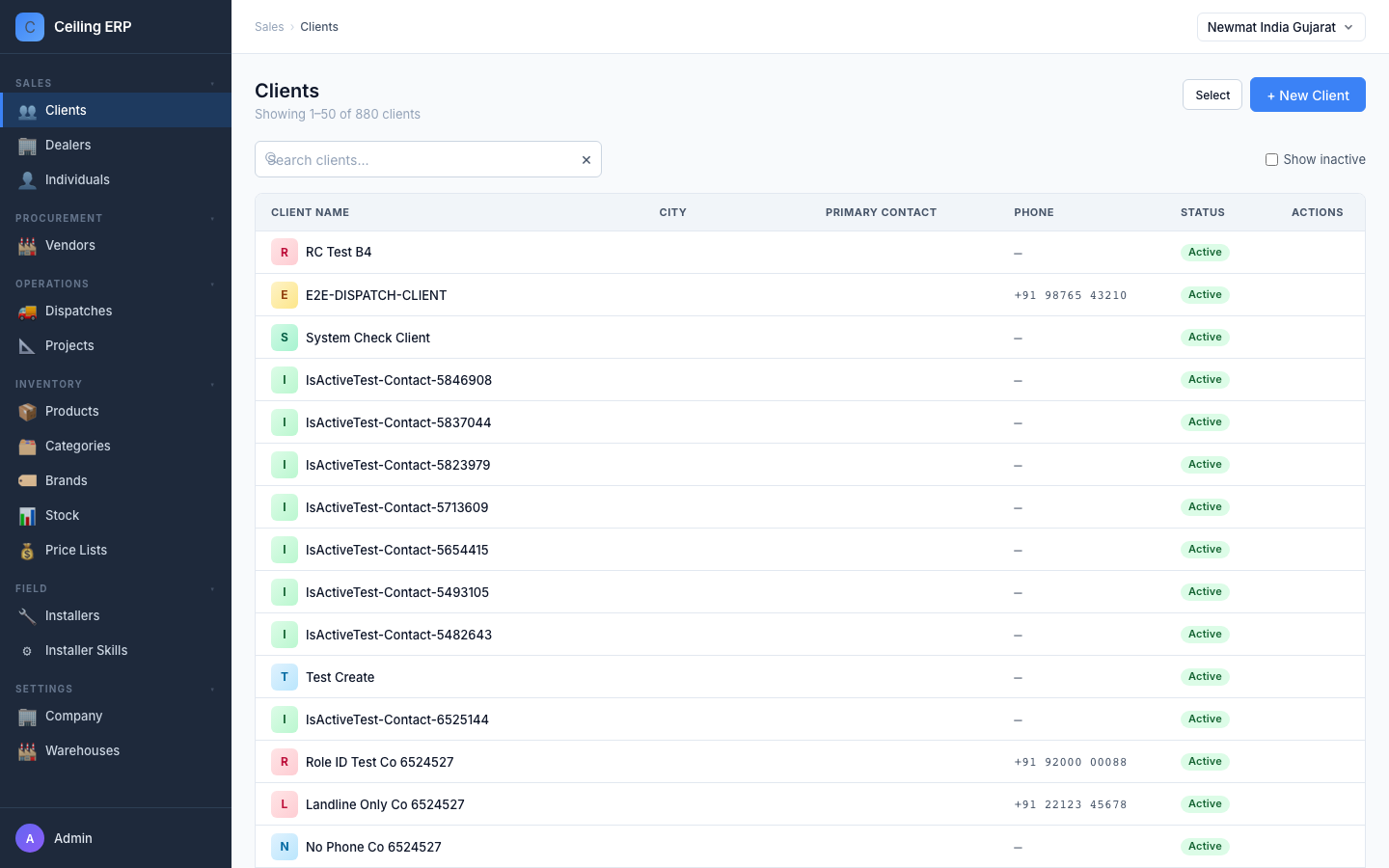Click the E avatar of E2E-DISPATCH-CLIENT
This screenshot has width=1389, height=868.
pos(285,295)
